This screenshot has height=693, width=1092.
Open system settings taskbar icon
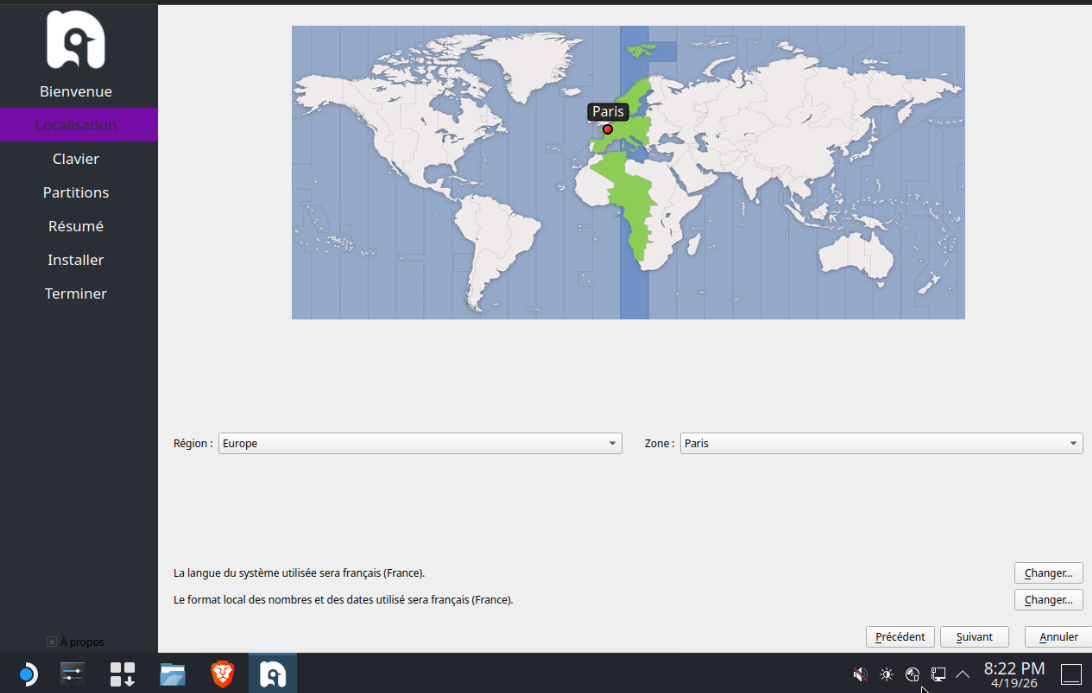coord(74,675)
